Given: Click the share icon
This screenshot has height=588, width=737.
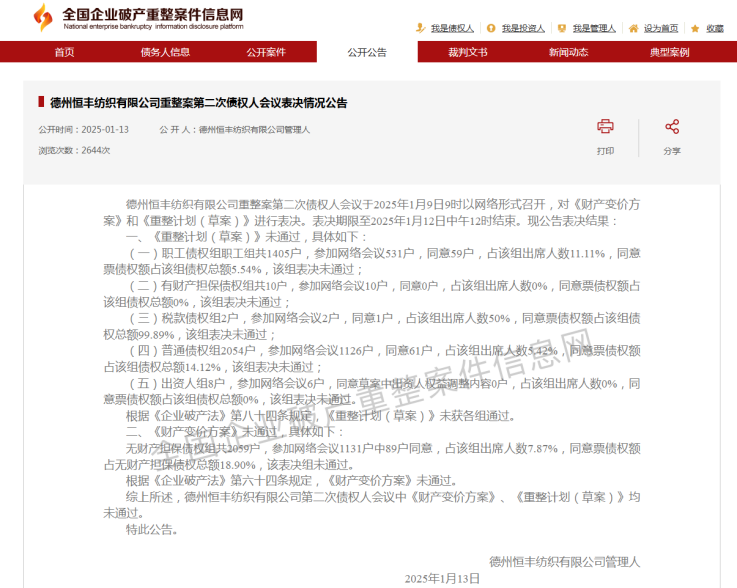Looking at the screenshot, I should pos(672,126).
